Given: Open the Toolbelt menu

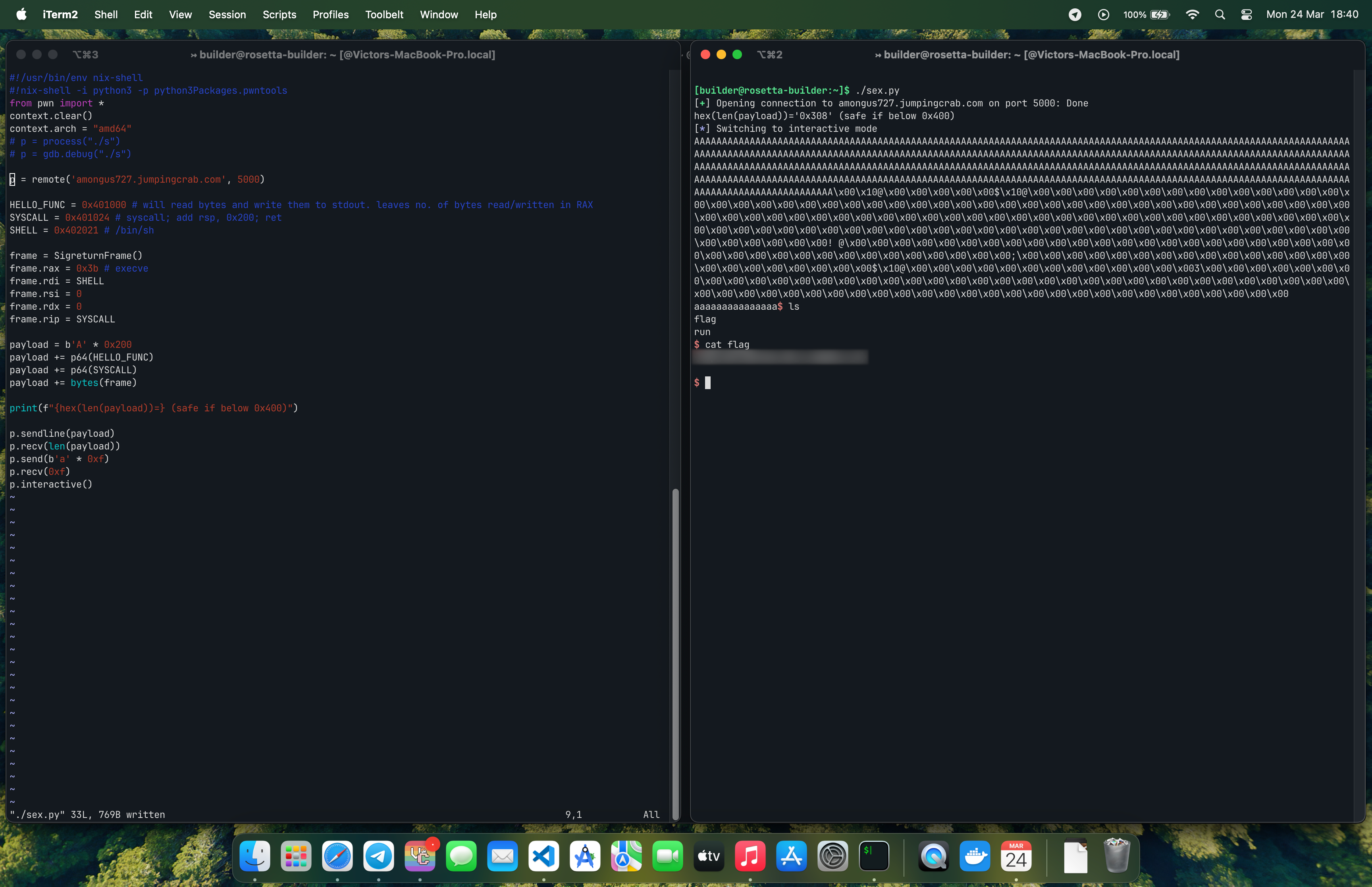Looking at the screenshot, I should coord(384,14).
